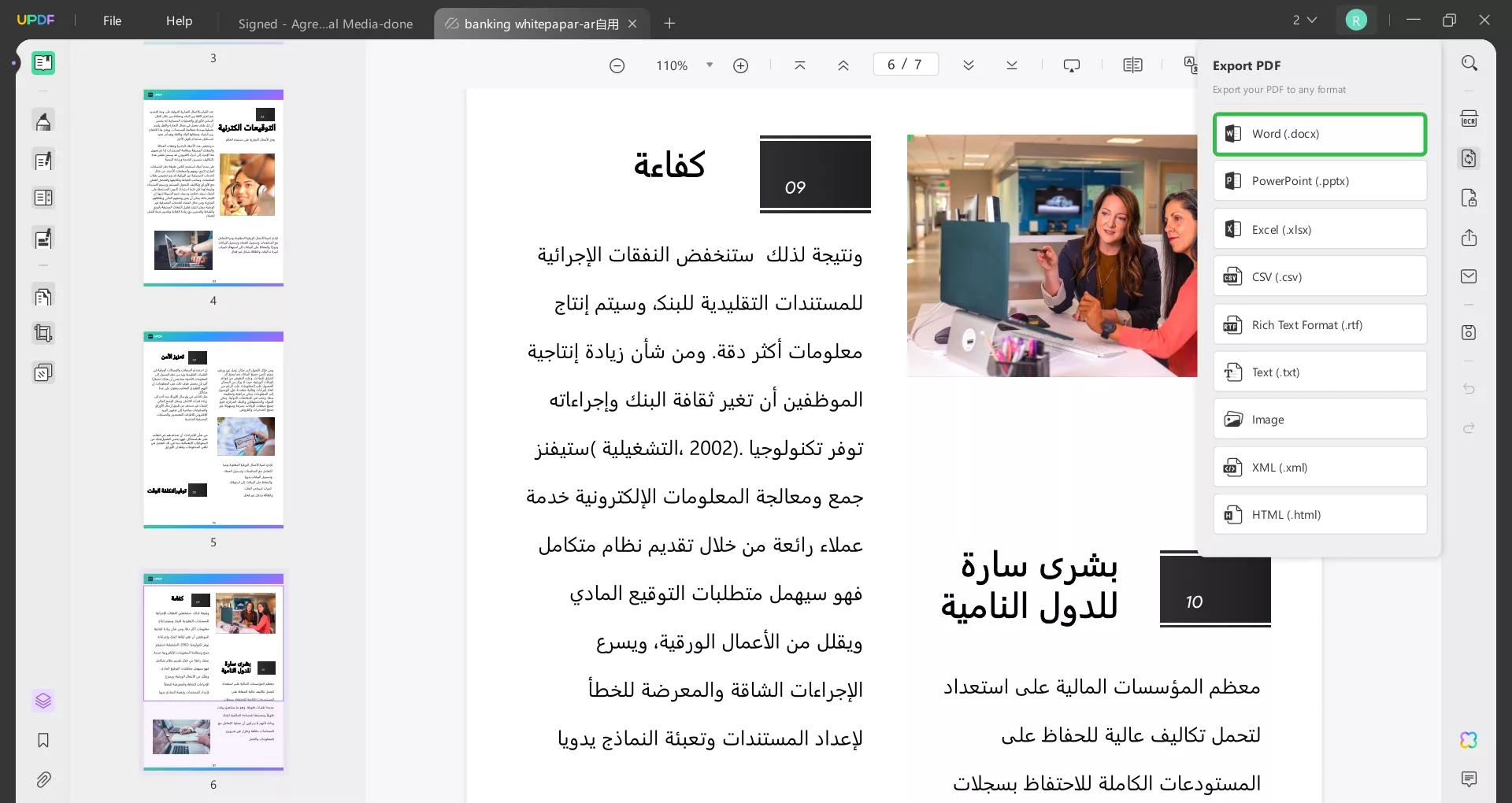The image size is (1512, 803).
Task: Change the page display layout
Action: tap(1132, 65)
